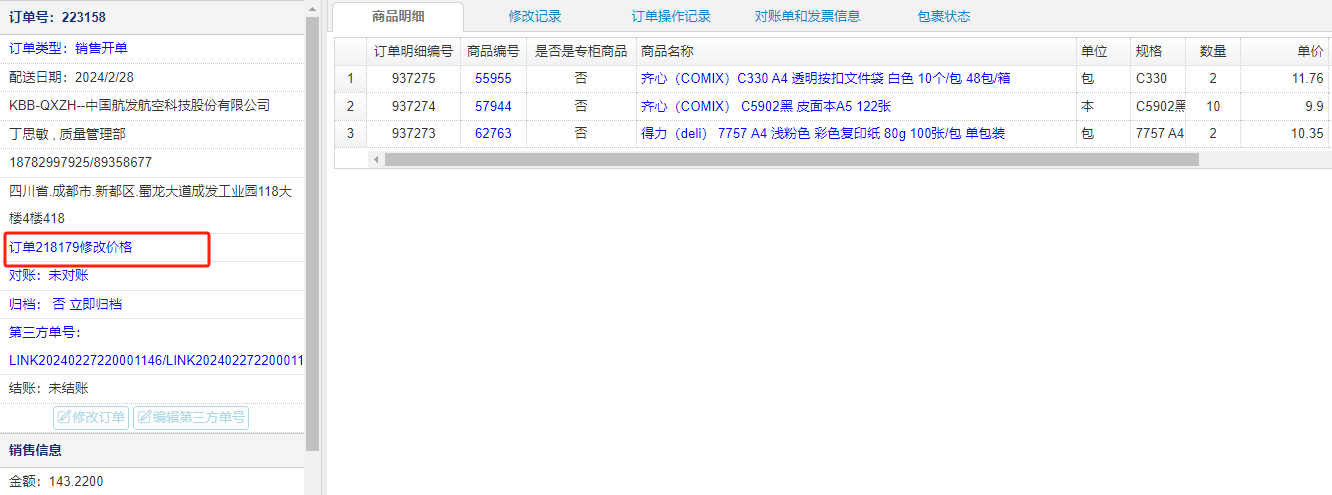
Task: Click the 是否是专柜商品 column header
Action: point(581,51)
